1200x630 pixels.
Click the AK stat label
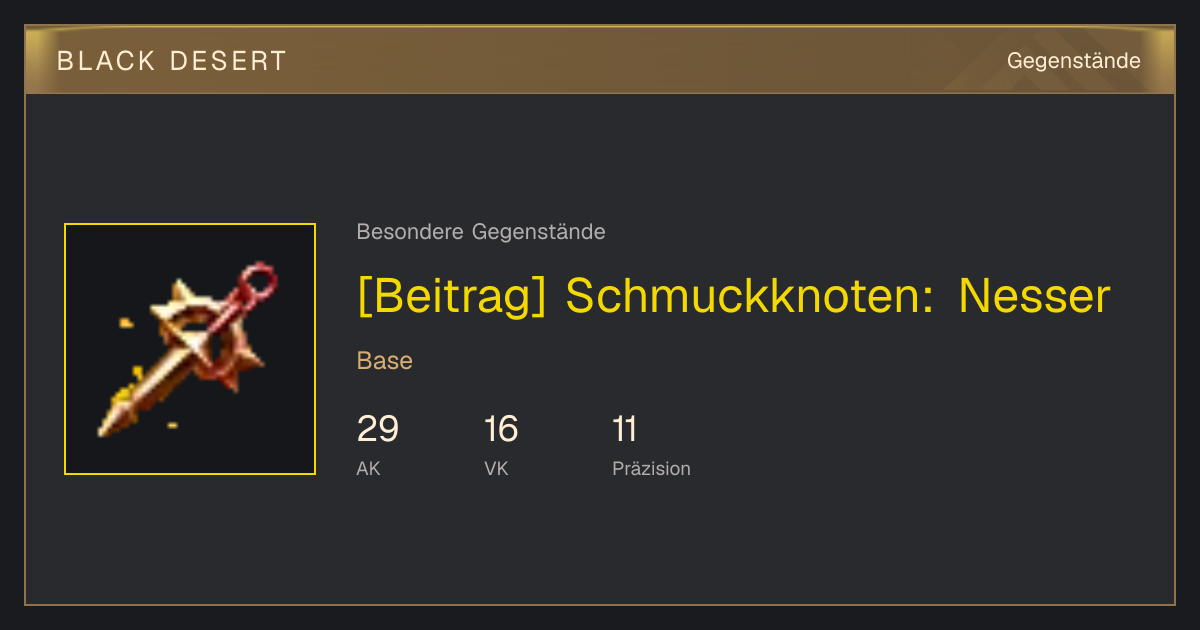[x=368, y=468]
